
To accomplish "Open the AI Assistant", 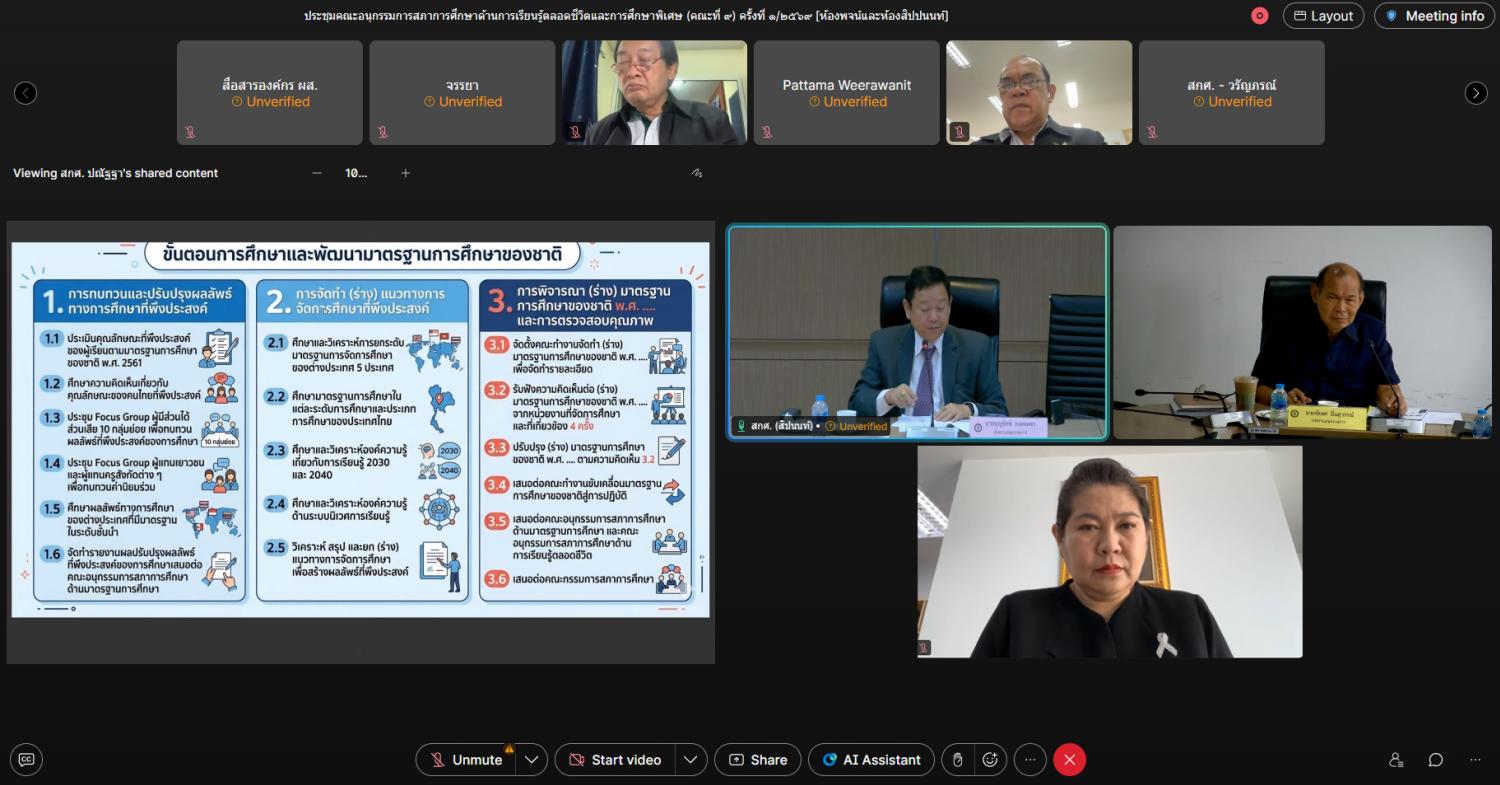I will click(x=871, y=760).
